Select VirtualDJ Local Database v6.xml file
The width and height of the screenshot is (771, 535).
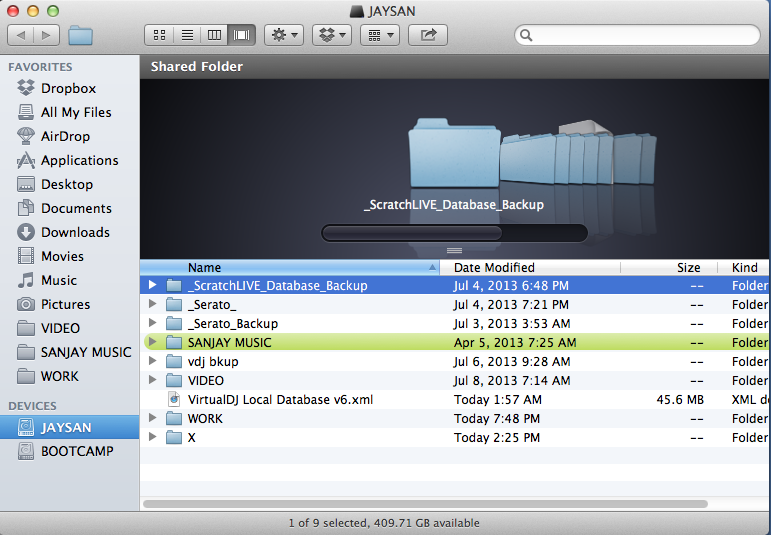pyautogui.click(x=280, y=399)
